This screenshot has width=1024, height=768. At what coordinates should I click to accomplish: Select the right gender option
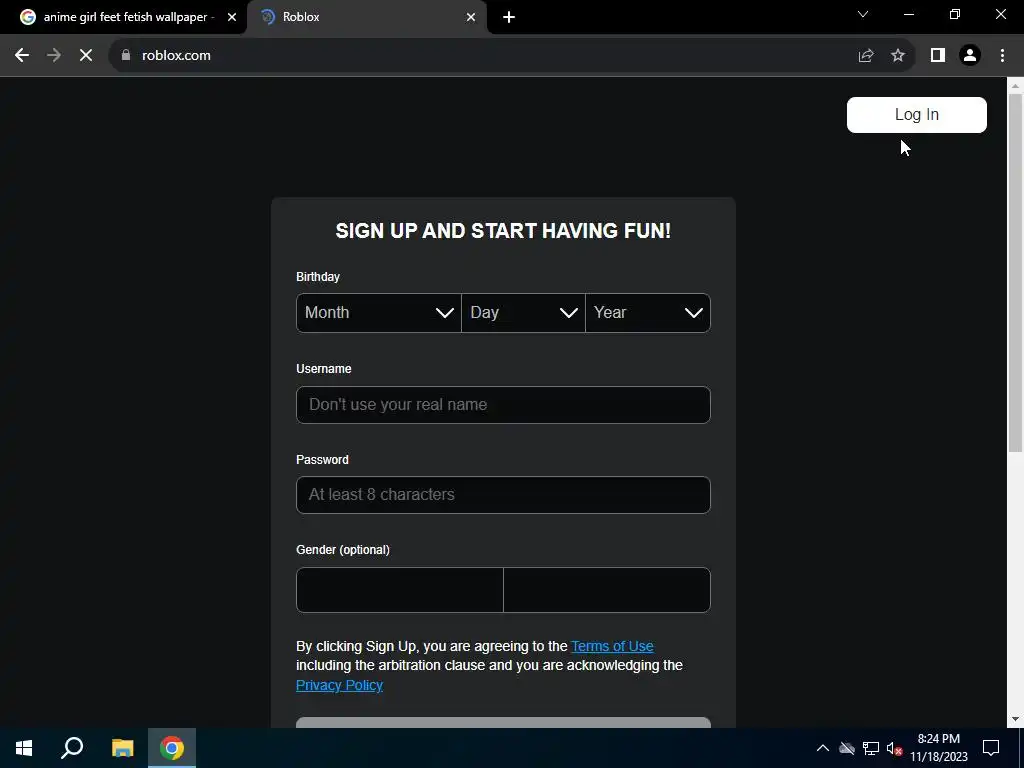pyautogui.click(x=607, y=590)
